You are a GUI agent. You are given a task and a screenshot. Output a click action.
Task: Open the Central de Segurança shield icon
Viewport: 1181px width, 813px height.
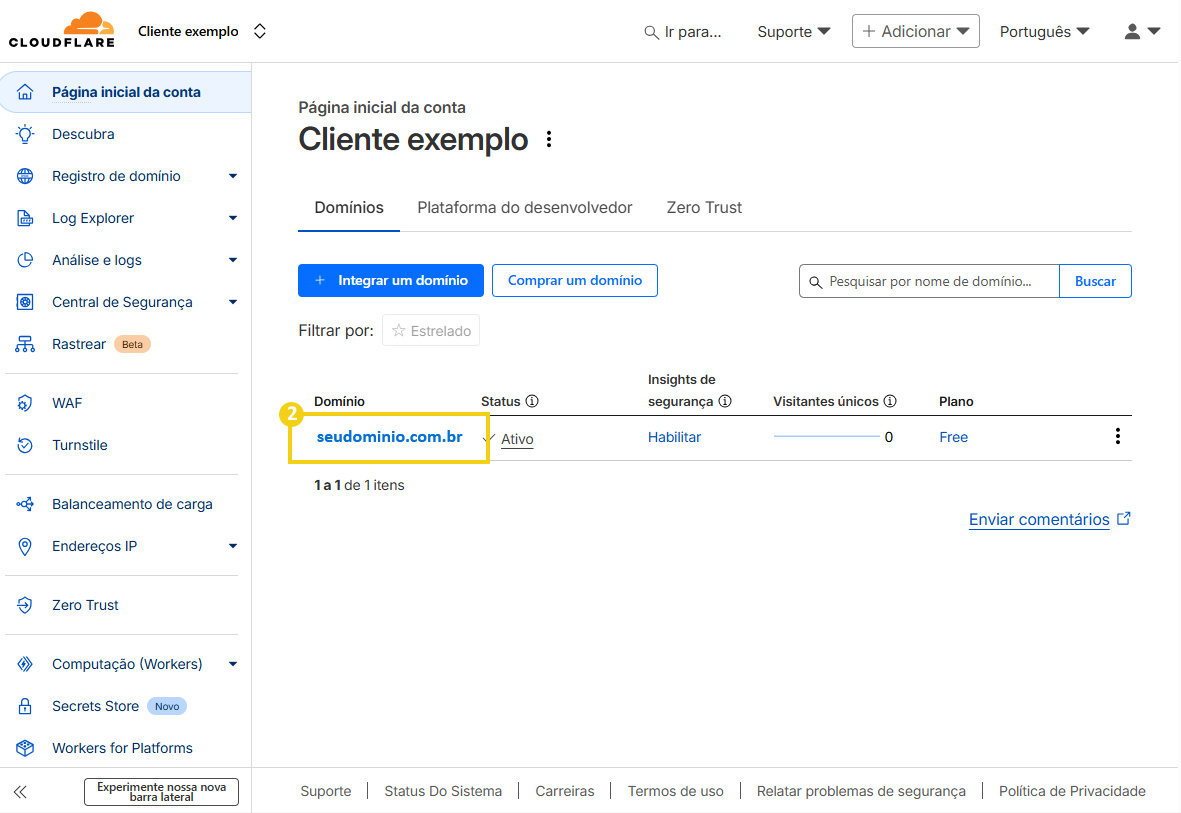point(28,301)
